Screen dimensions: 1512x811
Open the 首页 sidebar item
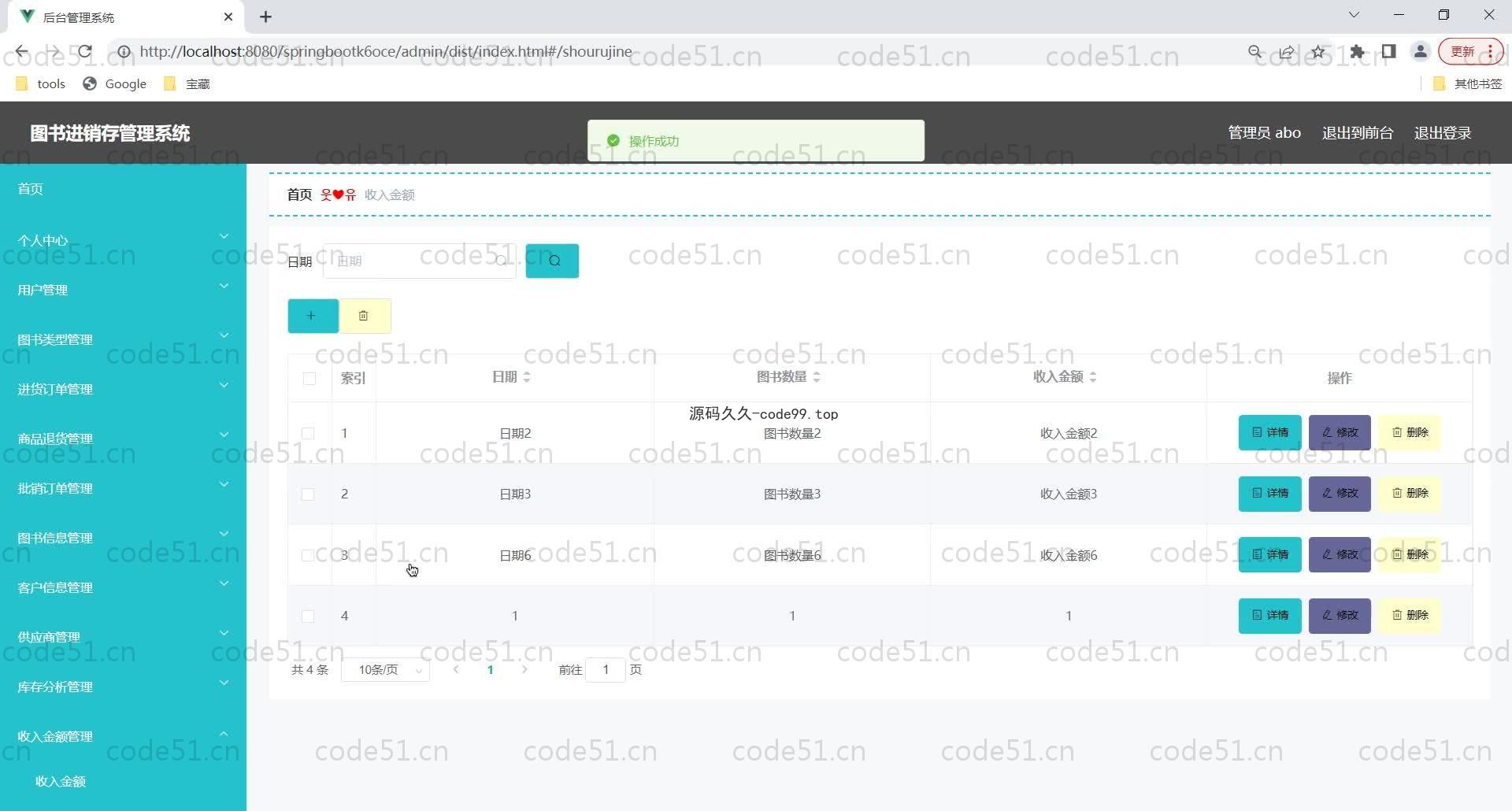point(123,188)
